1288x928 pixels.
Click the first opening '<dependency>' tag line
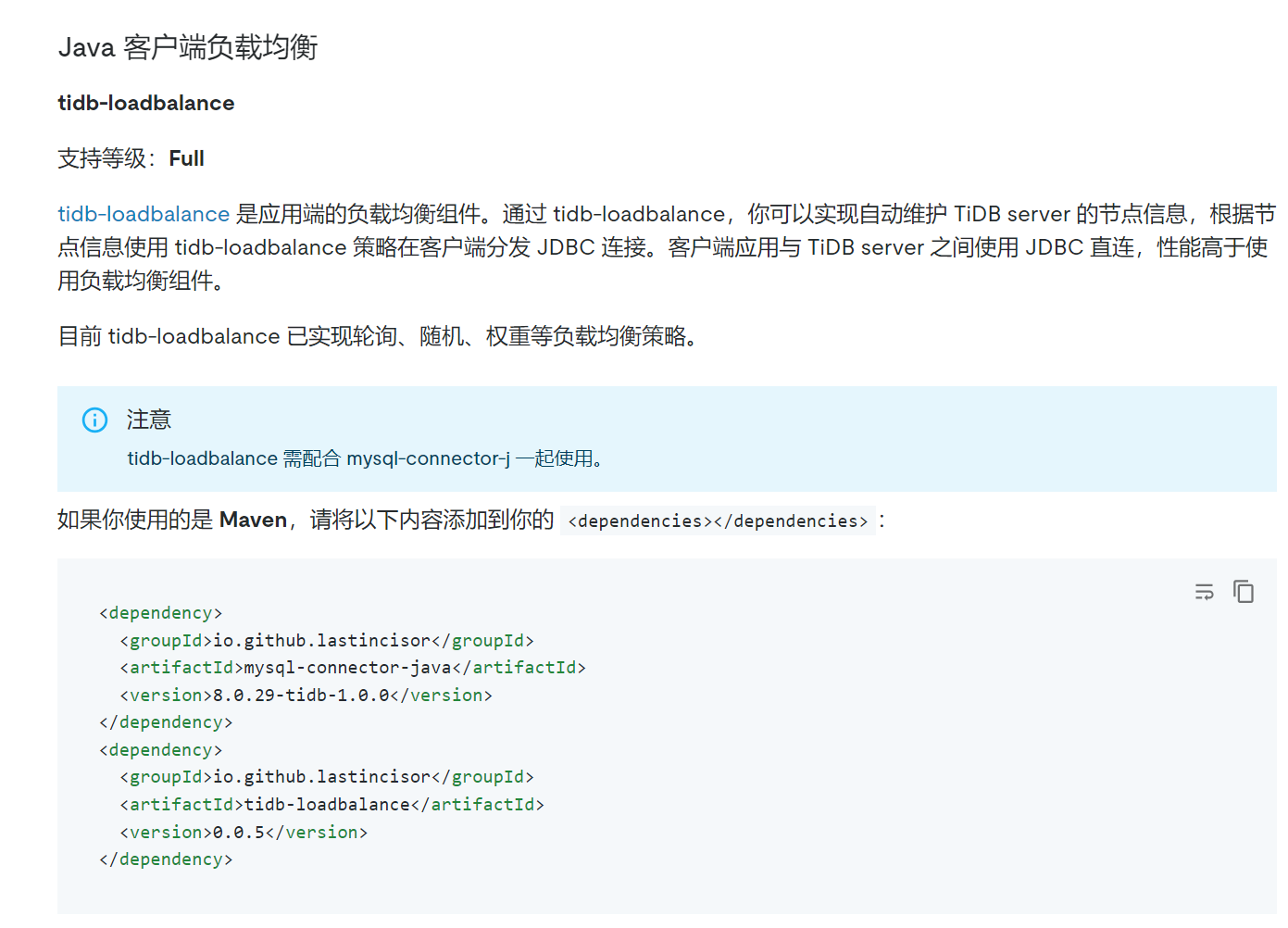[161, 613]
